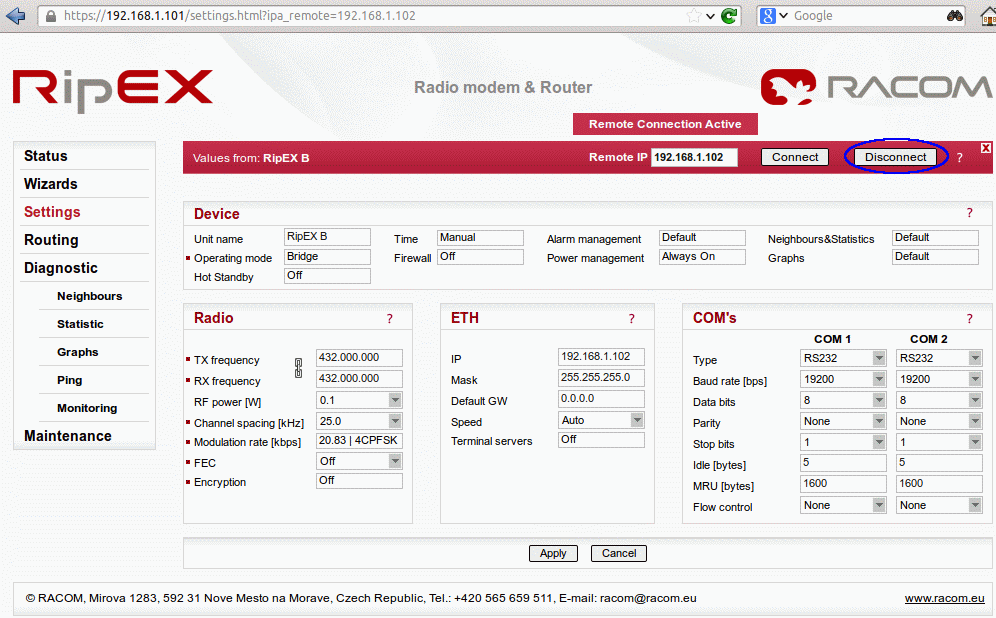Open the Radio section help question mark
The width and height of the screenshot is (996, 618).
[x=389, y=319]
